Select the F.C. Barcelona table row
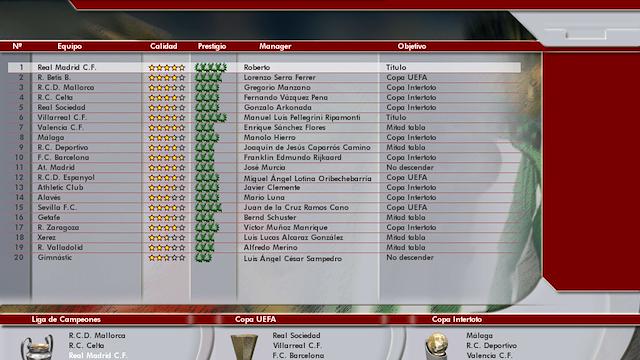The width and height of the screenshot is (640, 360). coord(264,158)
